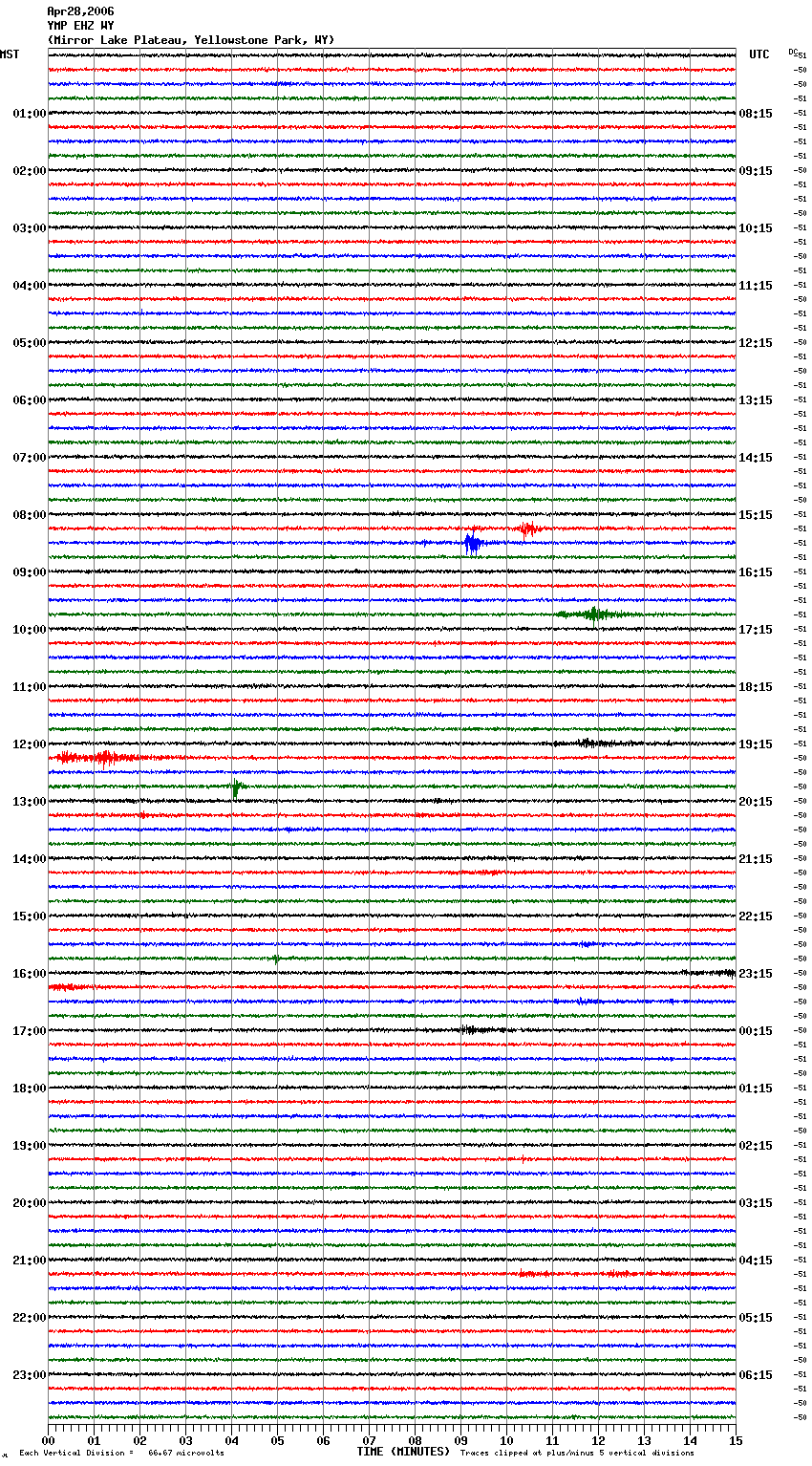Click the "UTC" timezone header
The image size is (812, 1466).
759,54
